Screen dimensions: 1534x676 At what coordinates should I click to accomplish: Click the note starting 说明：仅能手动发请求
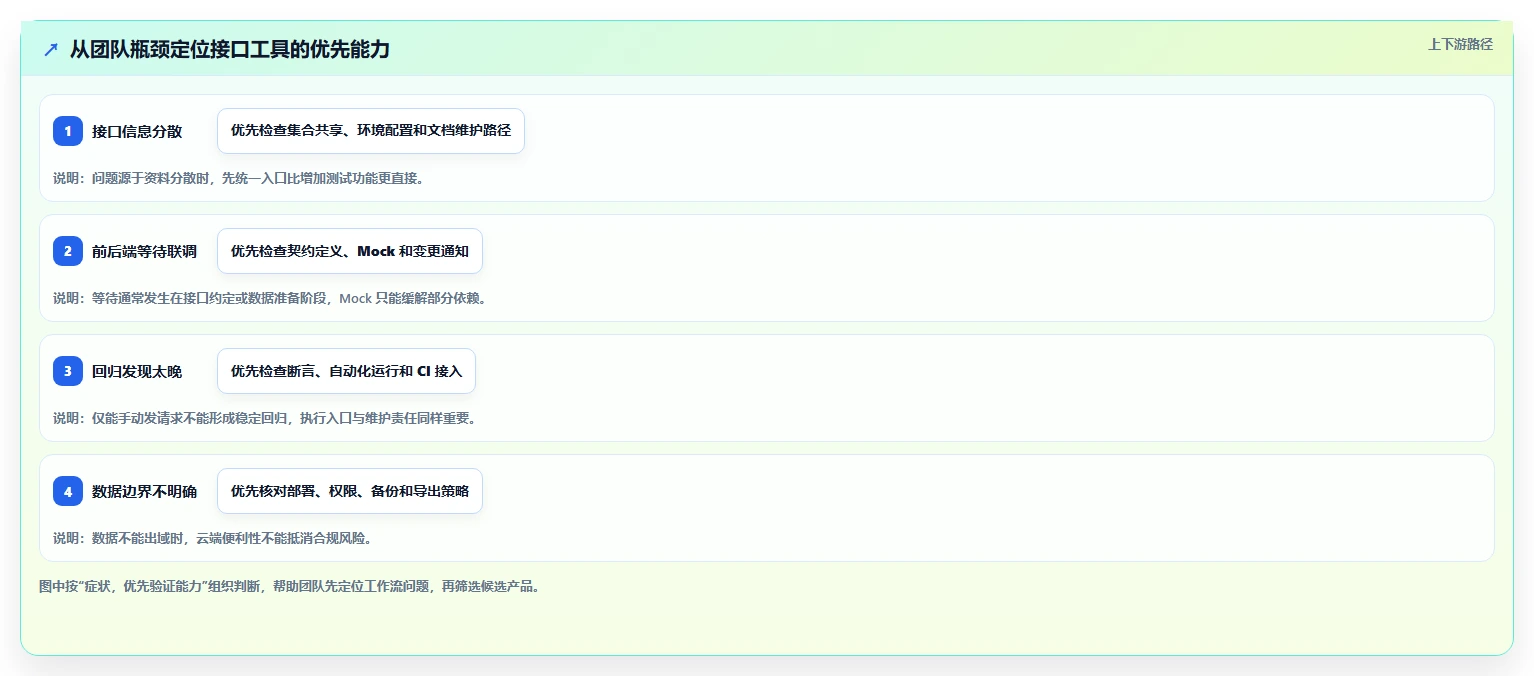[265, 418]
